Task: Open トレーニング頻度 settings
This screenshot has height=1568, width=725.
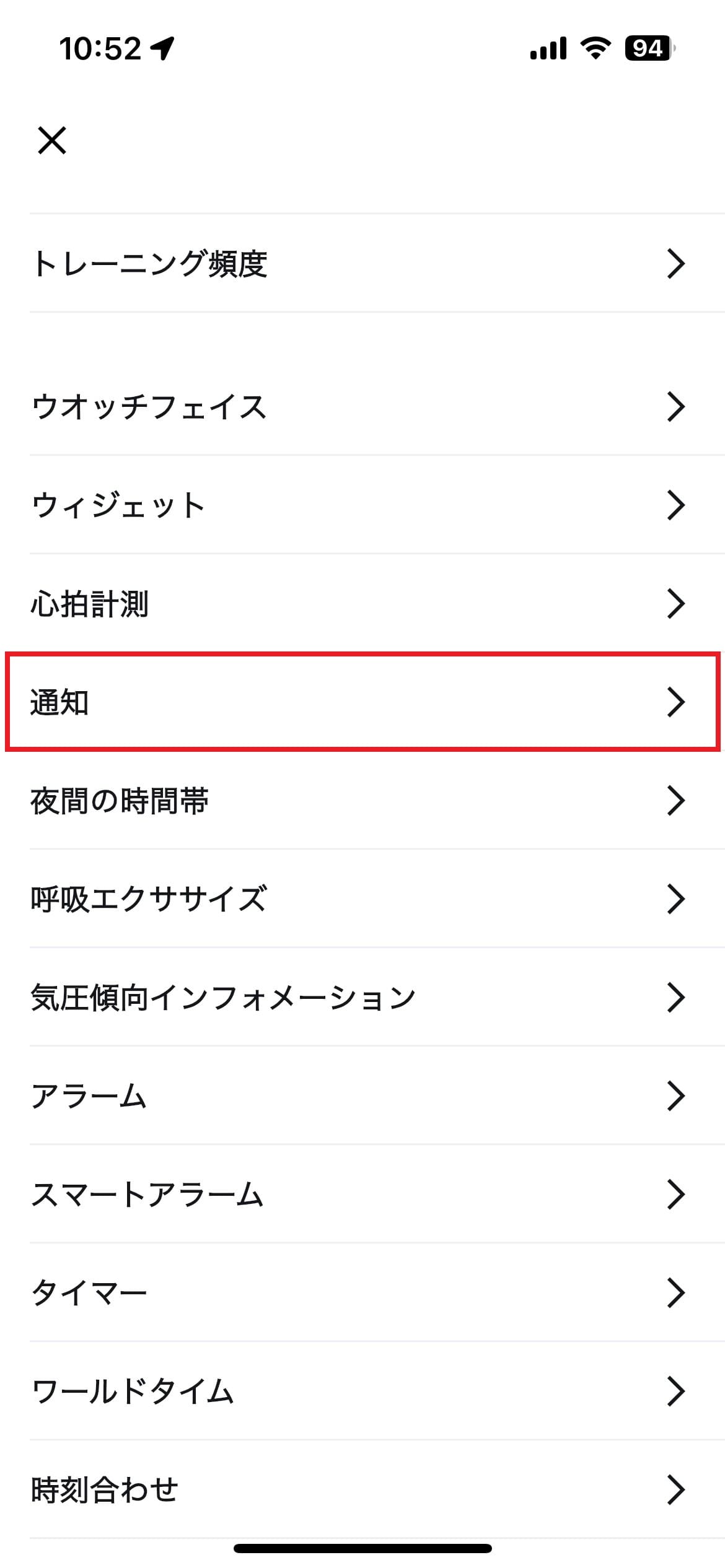Action: [x=362, y=263]
